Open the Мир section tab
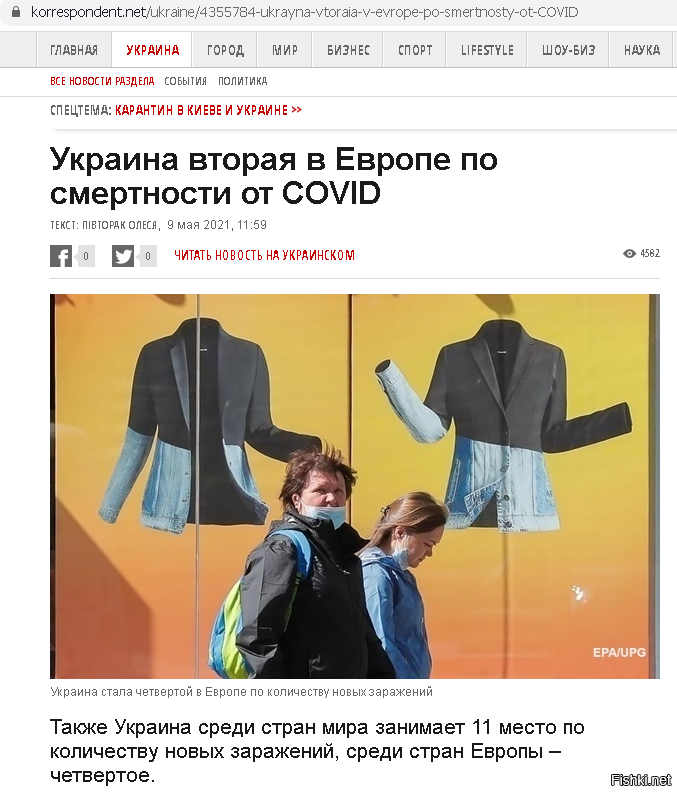 (x=284, y=50)
